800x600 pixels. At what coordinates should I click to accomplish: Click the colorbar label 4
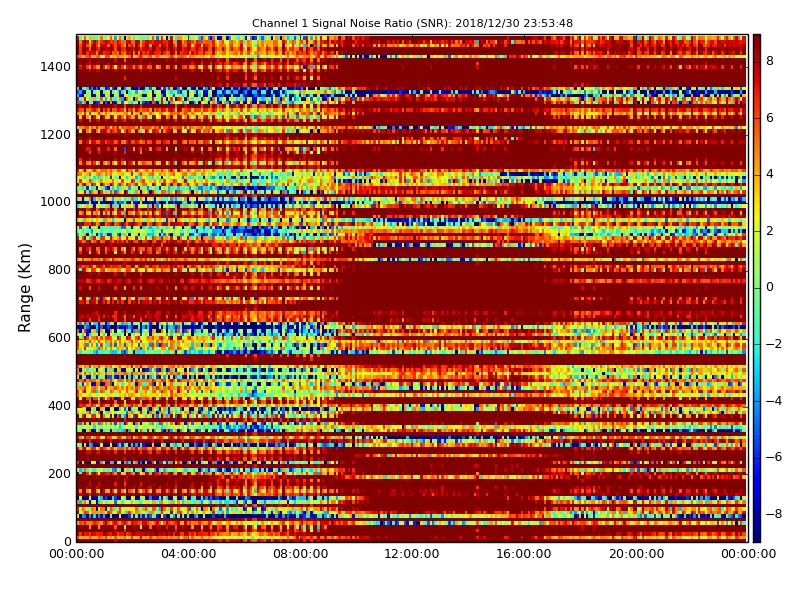pos(770,174)
